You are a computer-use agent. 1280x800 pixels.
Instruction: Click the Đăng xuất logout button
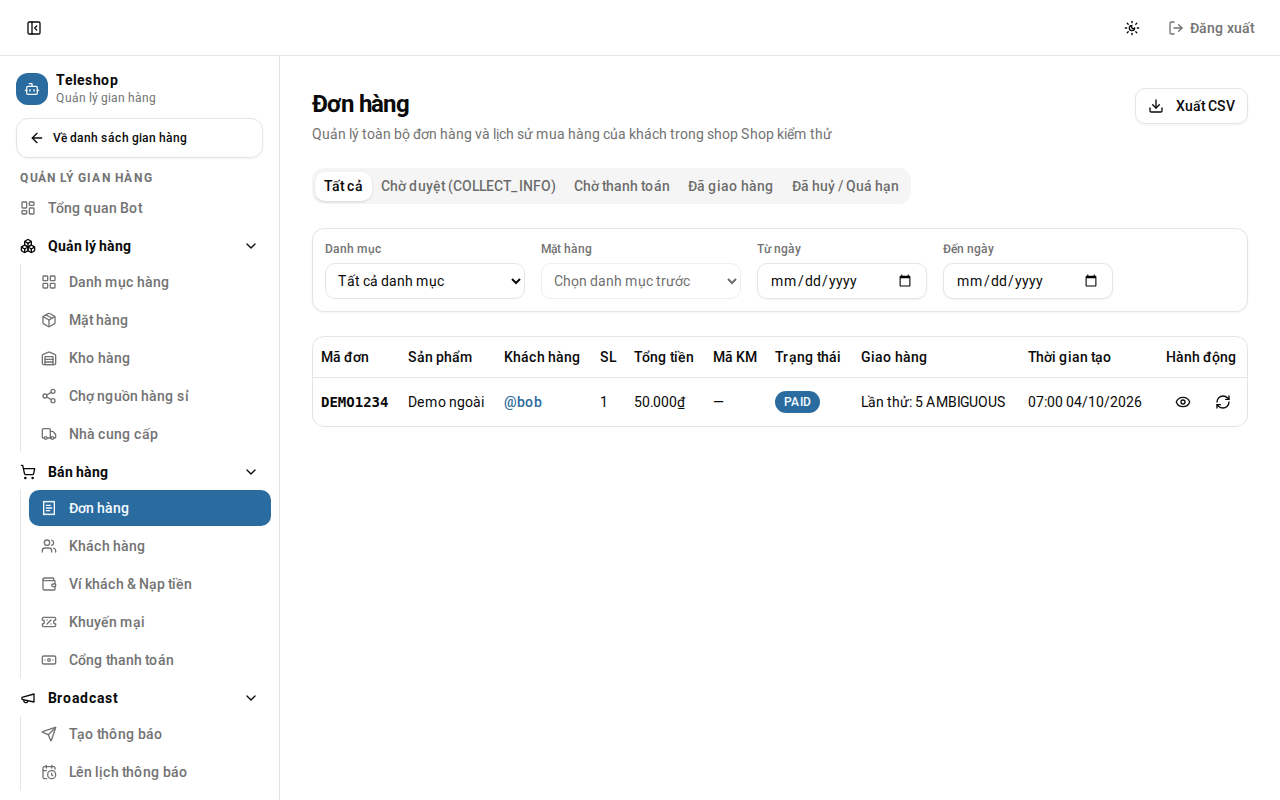click(1212, 28)
